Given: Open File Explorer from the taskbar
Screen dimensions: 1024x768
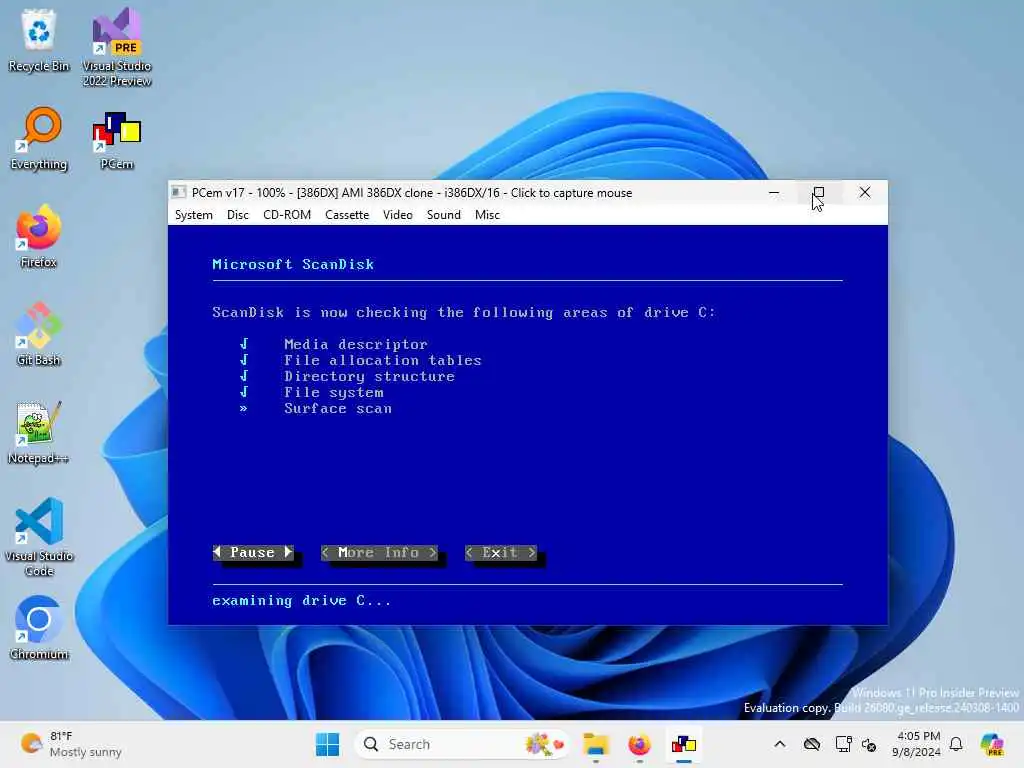Looking at the screenshot, I should (x=595, y=744).
